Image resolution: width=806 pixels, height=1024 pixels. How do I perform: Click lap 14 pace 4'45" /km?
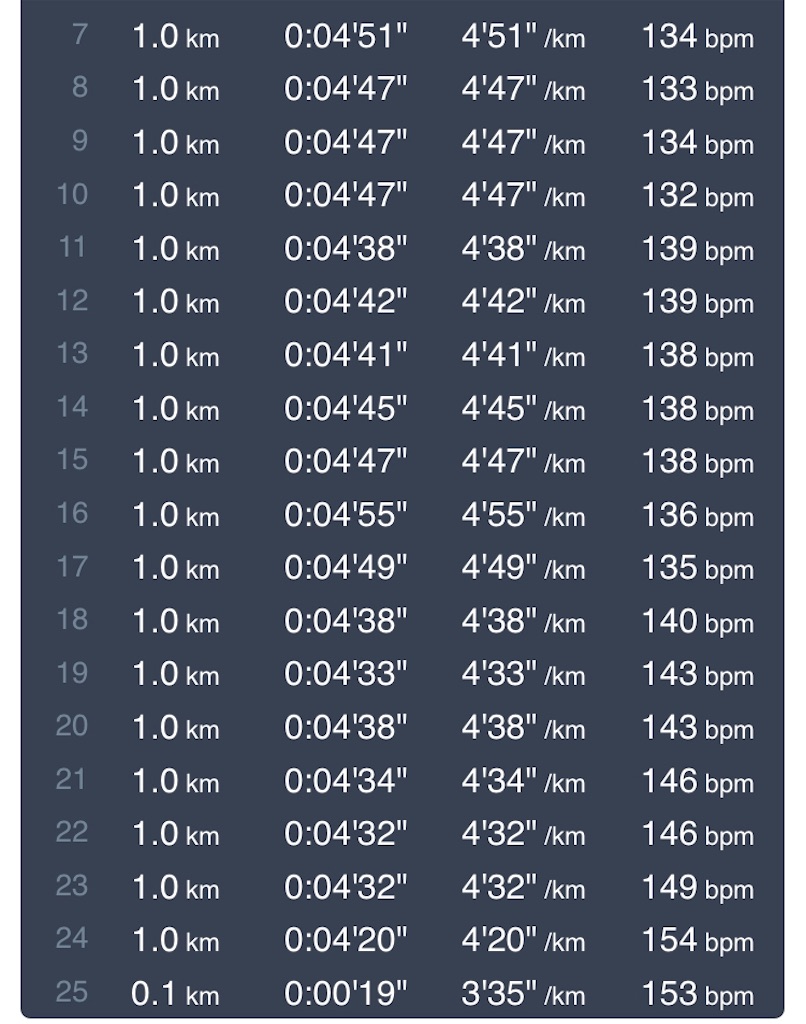click(523, 408)
